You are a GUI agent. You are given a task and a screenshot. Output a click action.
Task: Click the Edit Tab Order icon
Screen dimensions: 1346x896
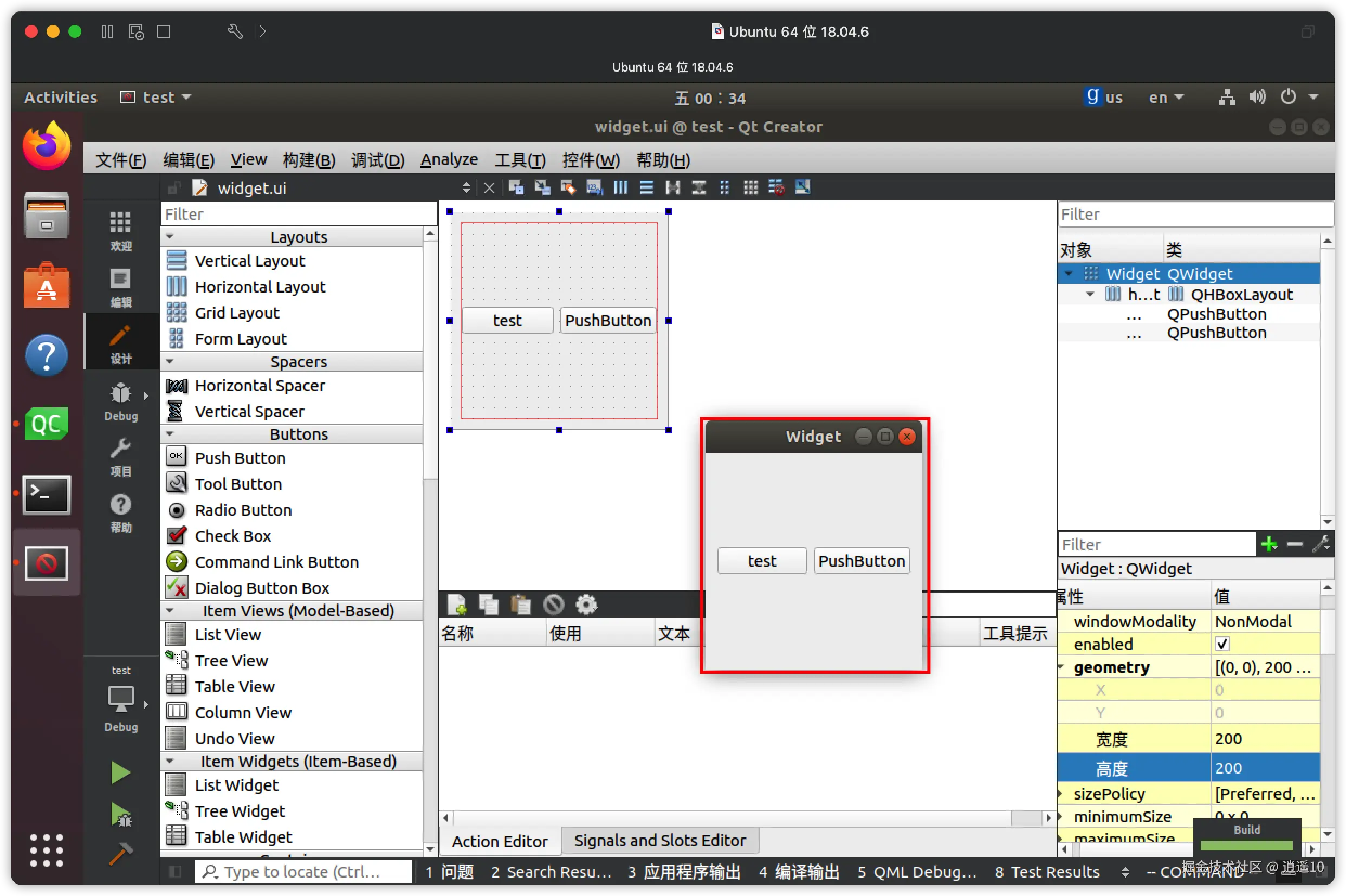(594, 187)
